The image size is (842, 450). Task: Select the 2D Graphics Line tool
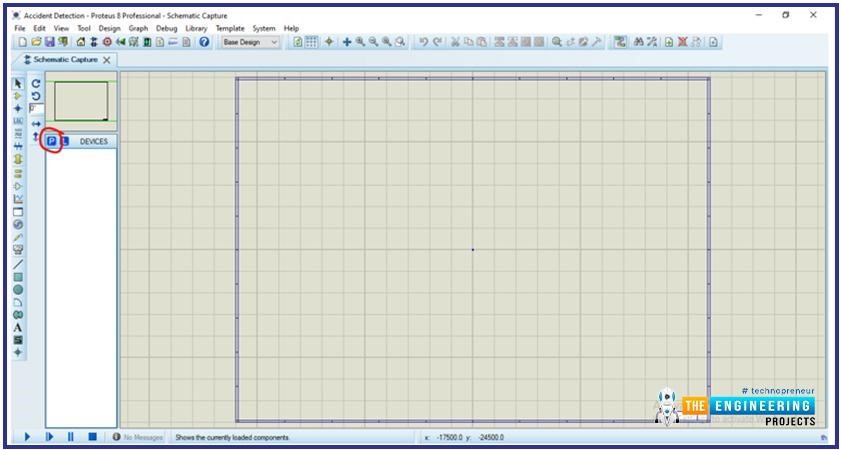tap(18, 264)
